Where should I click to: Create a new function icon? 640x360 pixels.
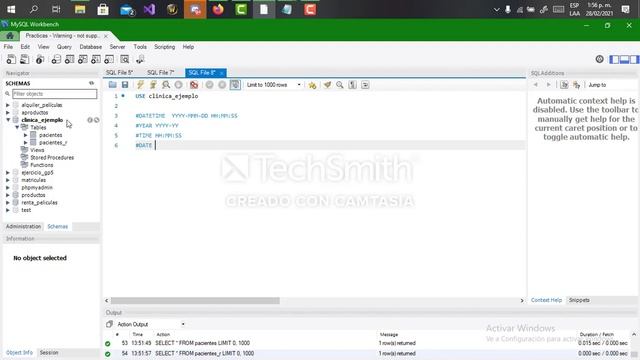click(x=109, y=59)
